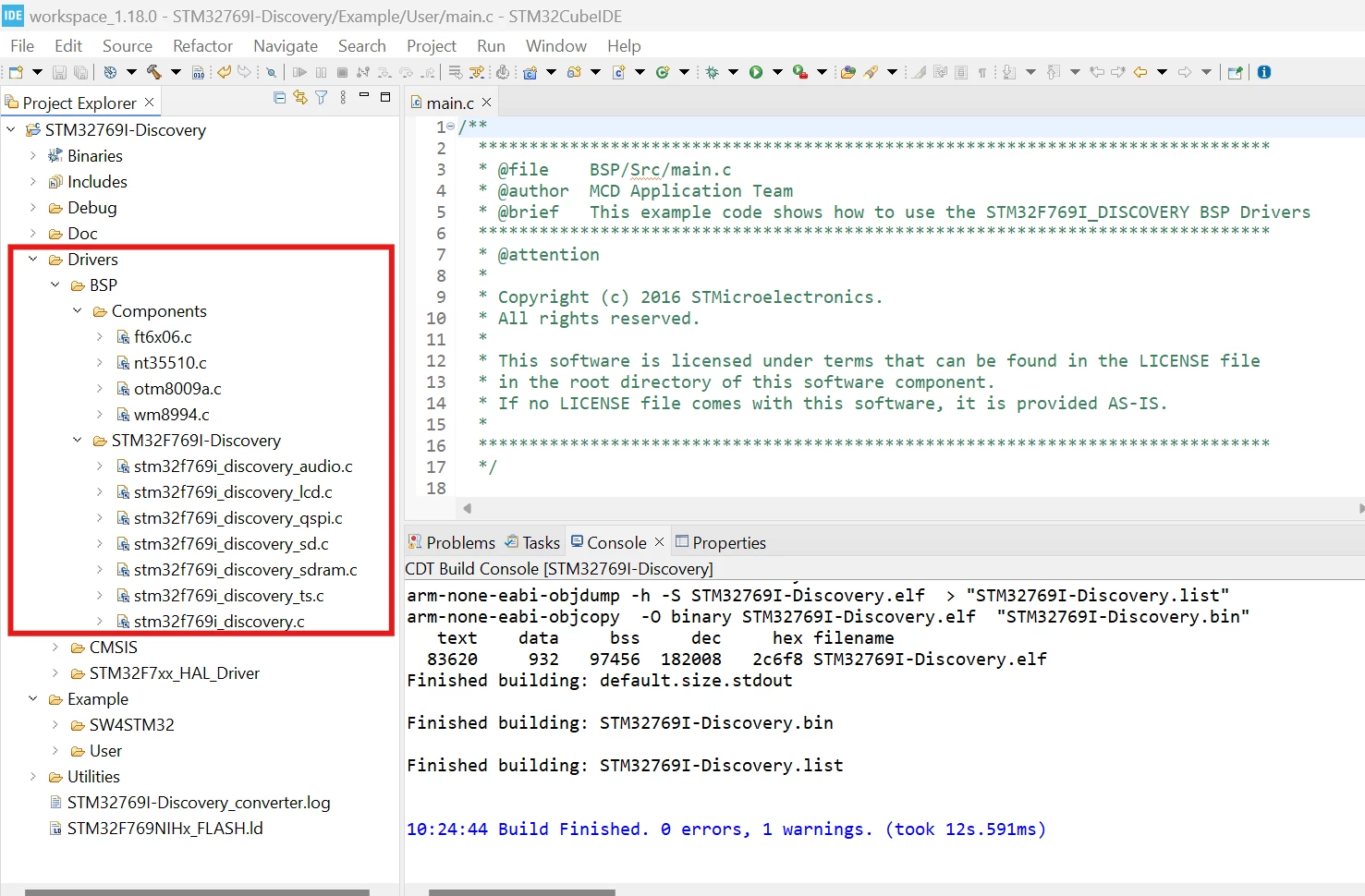Viewport: 1365px width, 896px height.
Task: Click the Open Element folder icon
Action: 847,72
